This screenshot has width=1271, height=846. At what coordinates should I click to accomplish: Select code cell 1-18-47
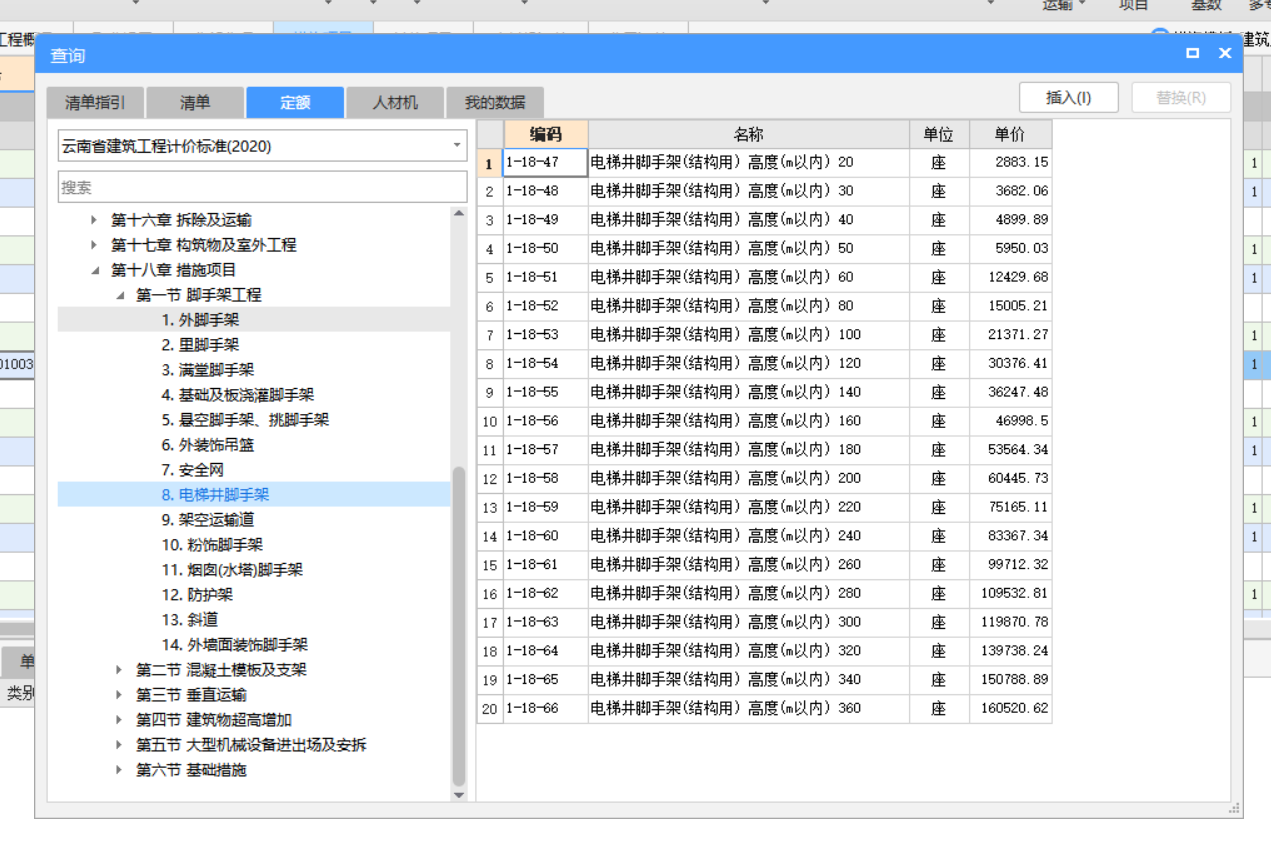[x=546, y=162]
